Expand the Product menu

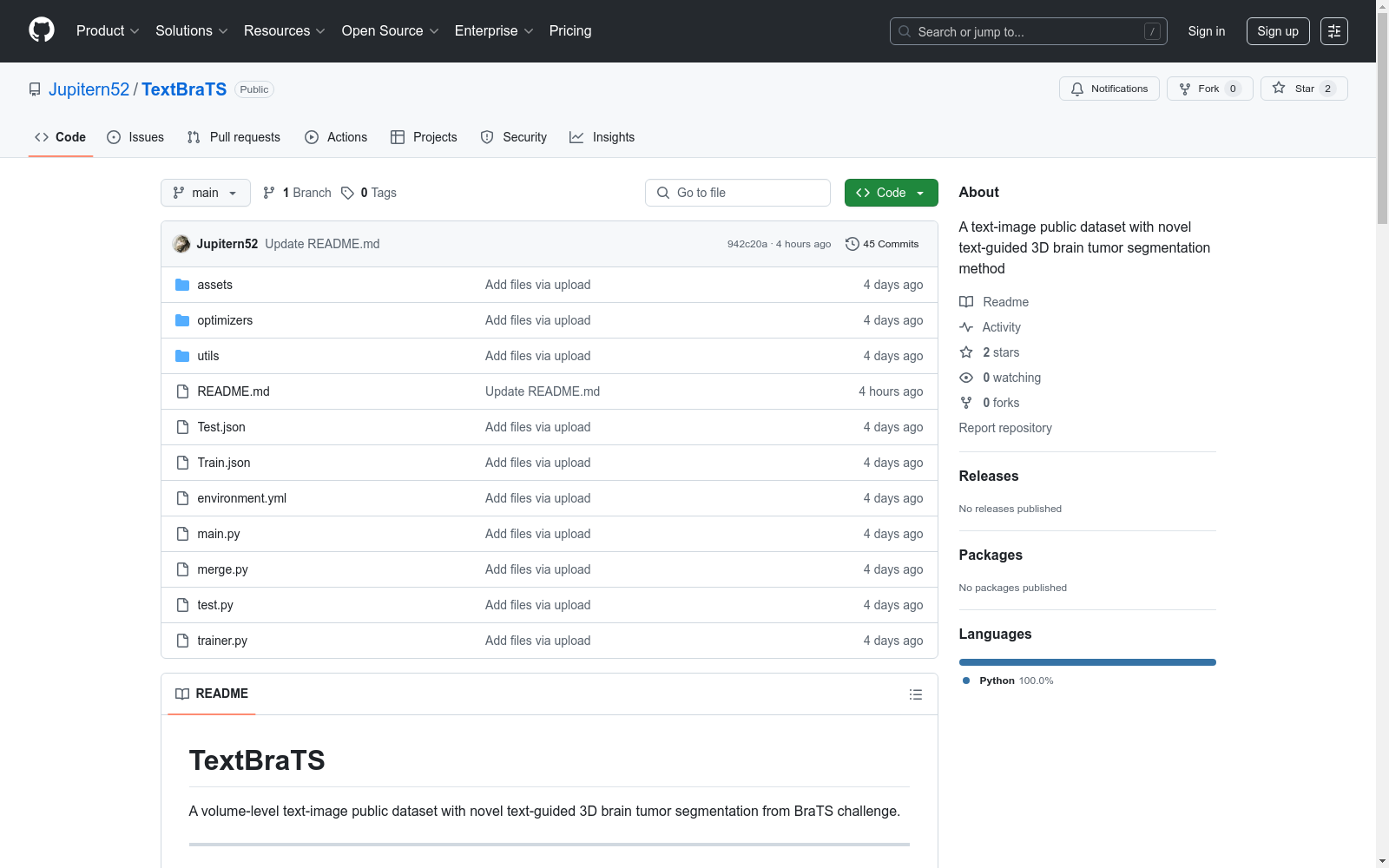108,31
